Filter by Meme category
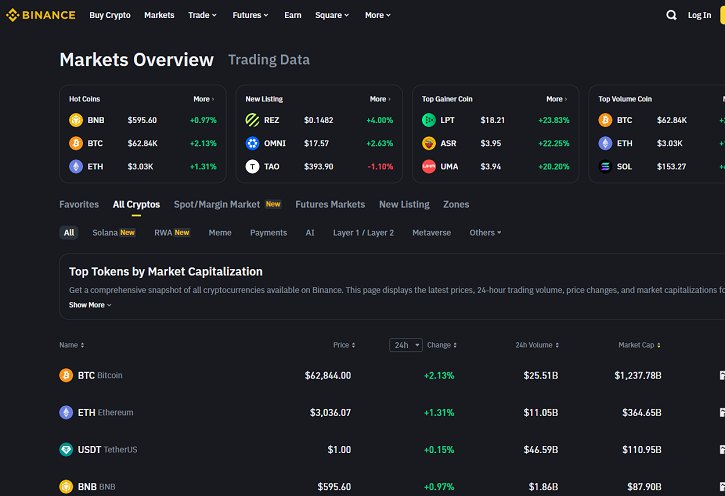The width and height of the screenshot is (725, 496). (x=220, y=233)
